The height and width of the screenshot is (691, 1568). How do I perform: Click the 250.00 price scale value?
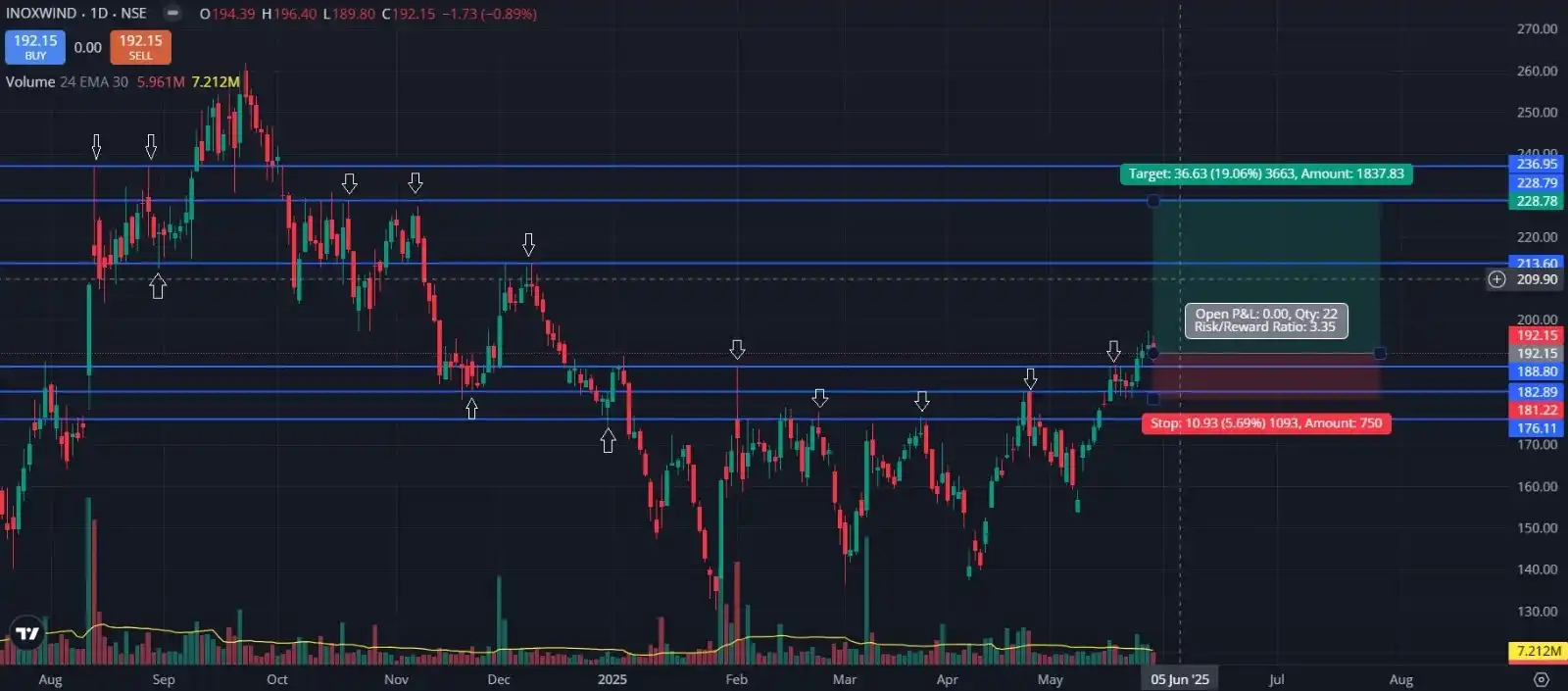coord(1537,112)
